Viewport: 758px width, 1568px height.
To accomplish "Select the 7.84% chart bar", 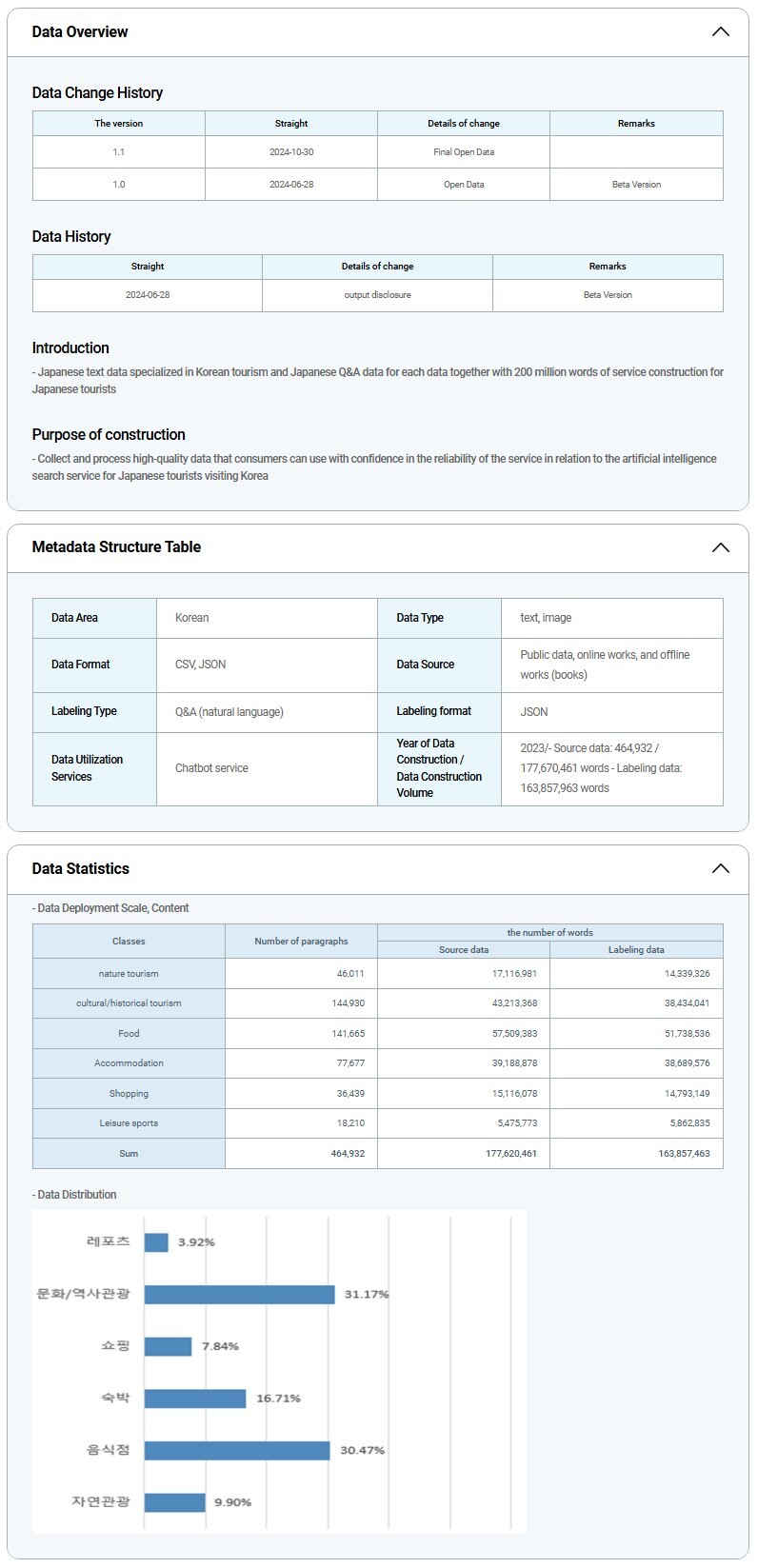I will (169, 1346).
